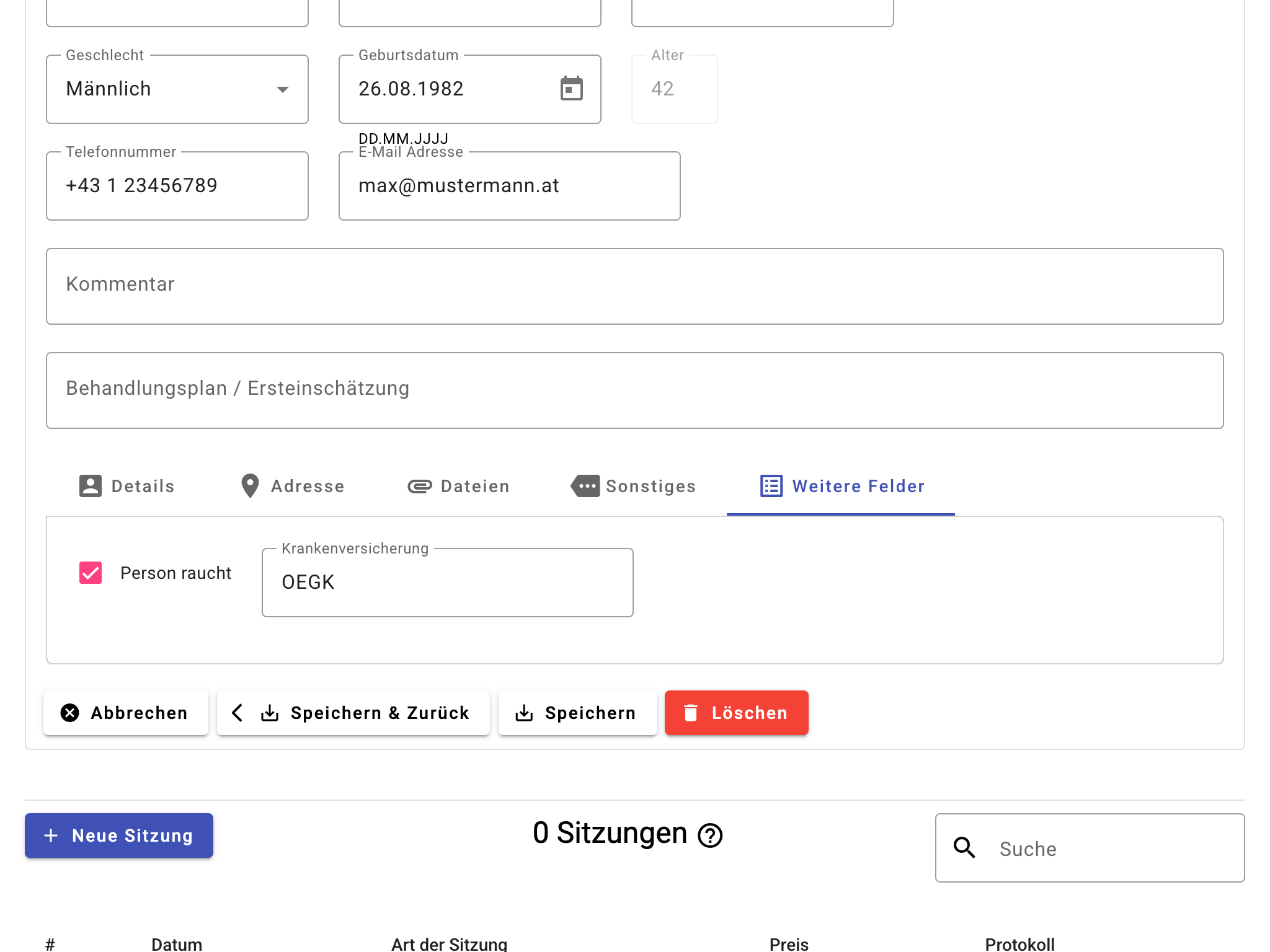The height and width of the screenshot is (952, 1270).
Task: Open the calendar picker for Geburtsdatum
Action: point(571,88)
